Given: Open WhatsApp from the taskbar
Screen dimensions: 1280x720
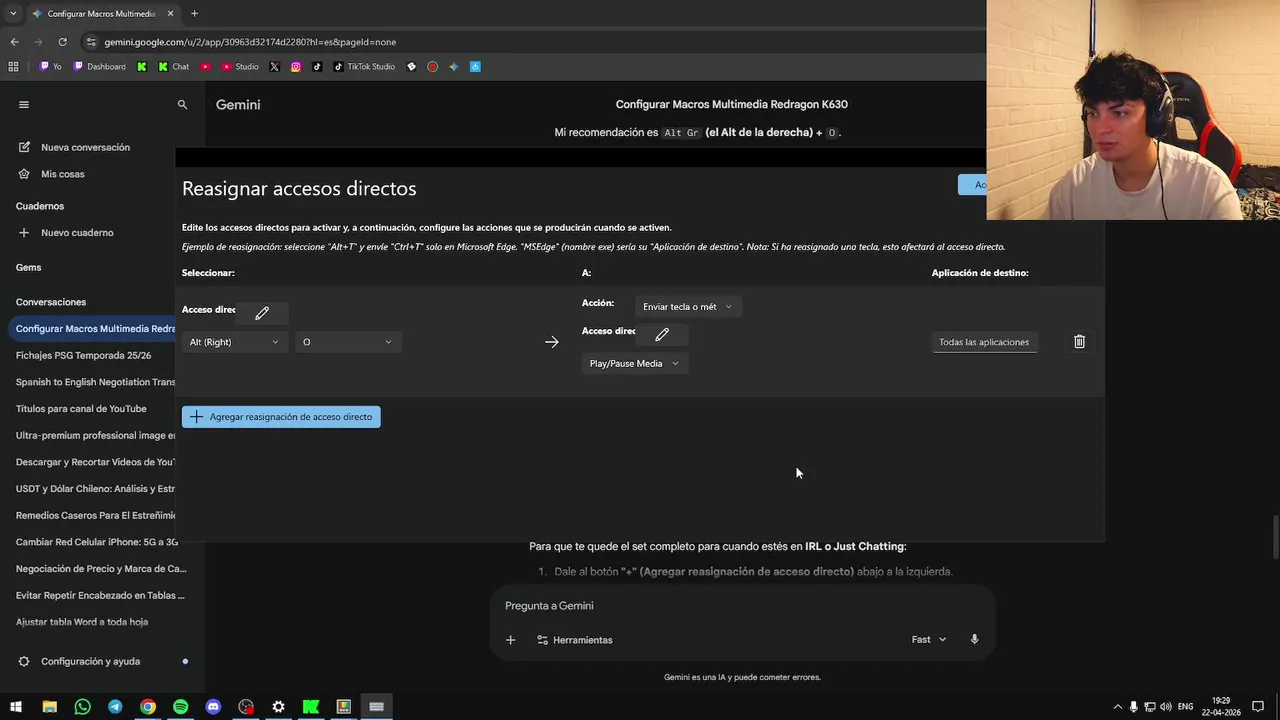Looking at the screenshot, I should (82, 707).
